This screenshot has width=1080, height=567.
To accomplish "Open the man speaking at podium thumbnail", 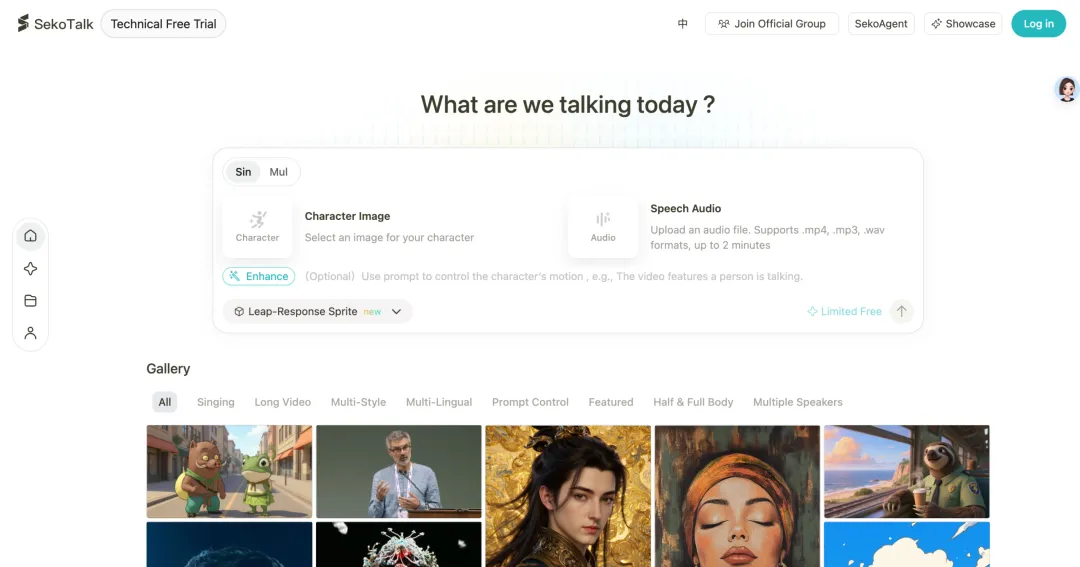I will click(399, 471).
